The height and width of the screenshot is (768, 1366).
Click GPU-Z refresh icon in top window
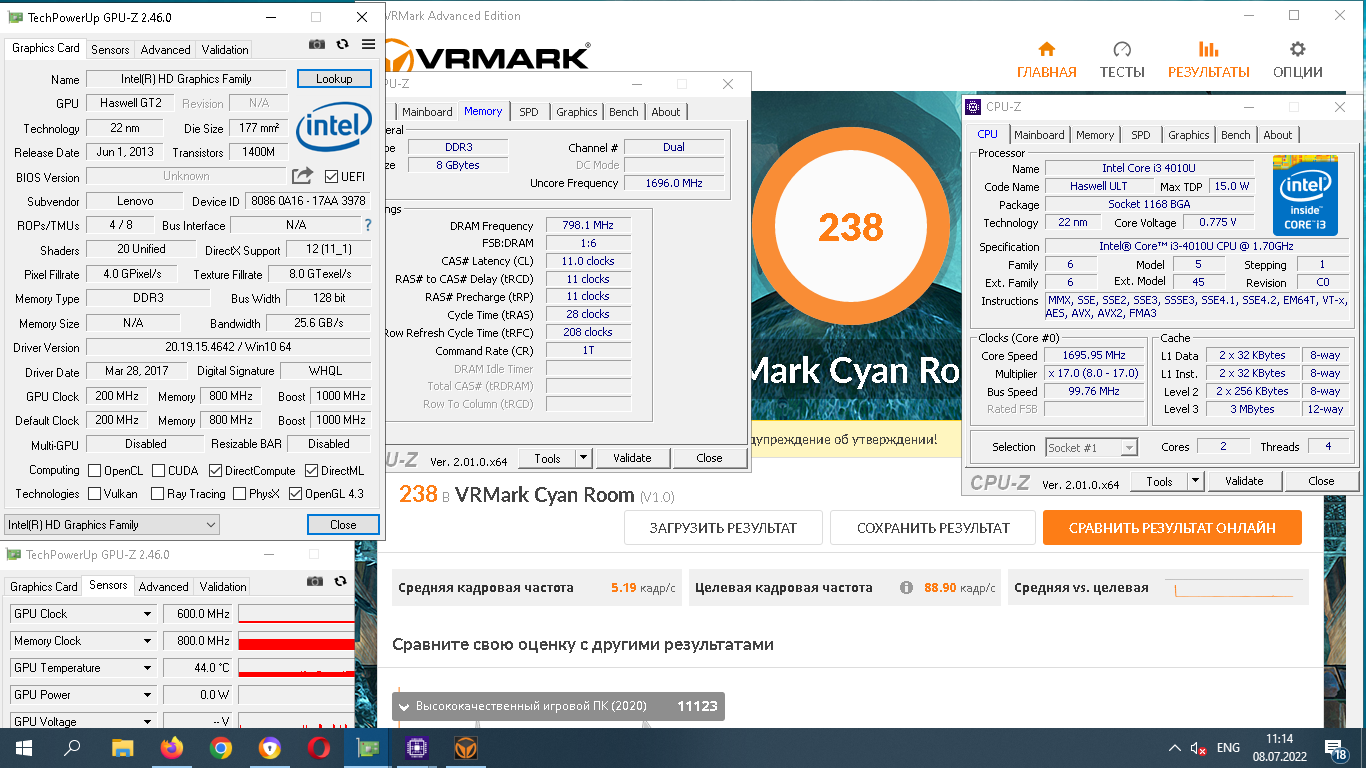pos(343,45)
